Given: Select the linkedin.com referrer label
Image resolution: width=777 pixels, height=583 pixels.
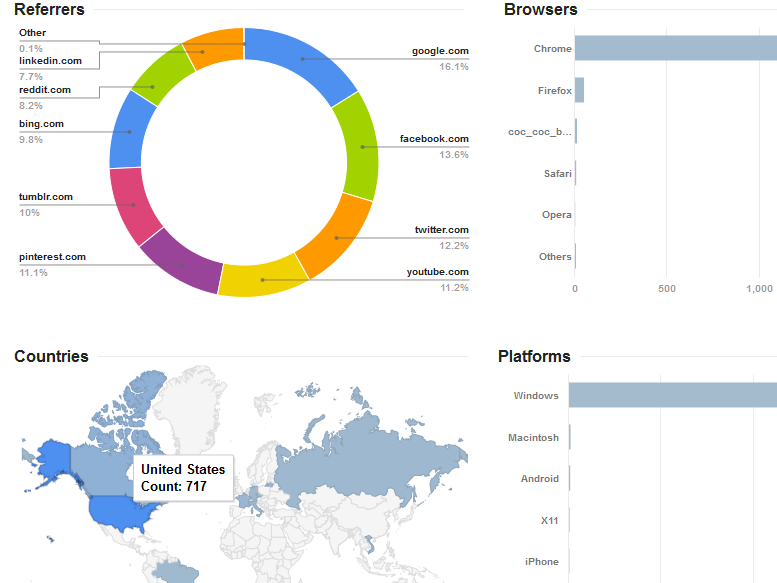Looking at the screenshot, I should point(51,61).
